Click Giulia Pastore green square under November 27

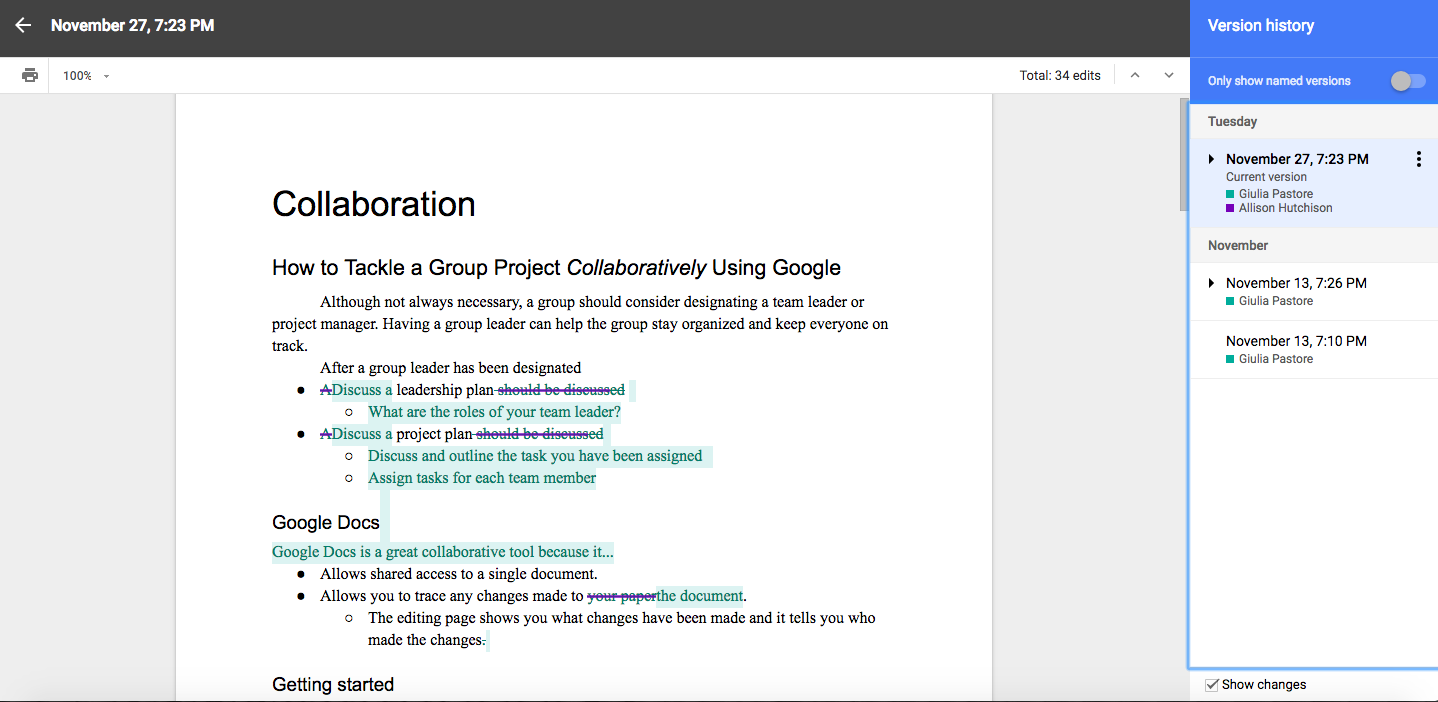[x=1230, y=194]
